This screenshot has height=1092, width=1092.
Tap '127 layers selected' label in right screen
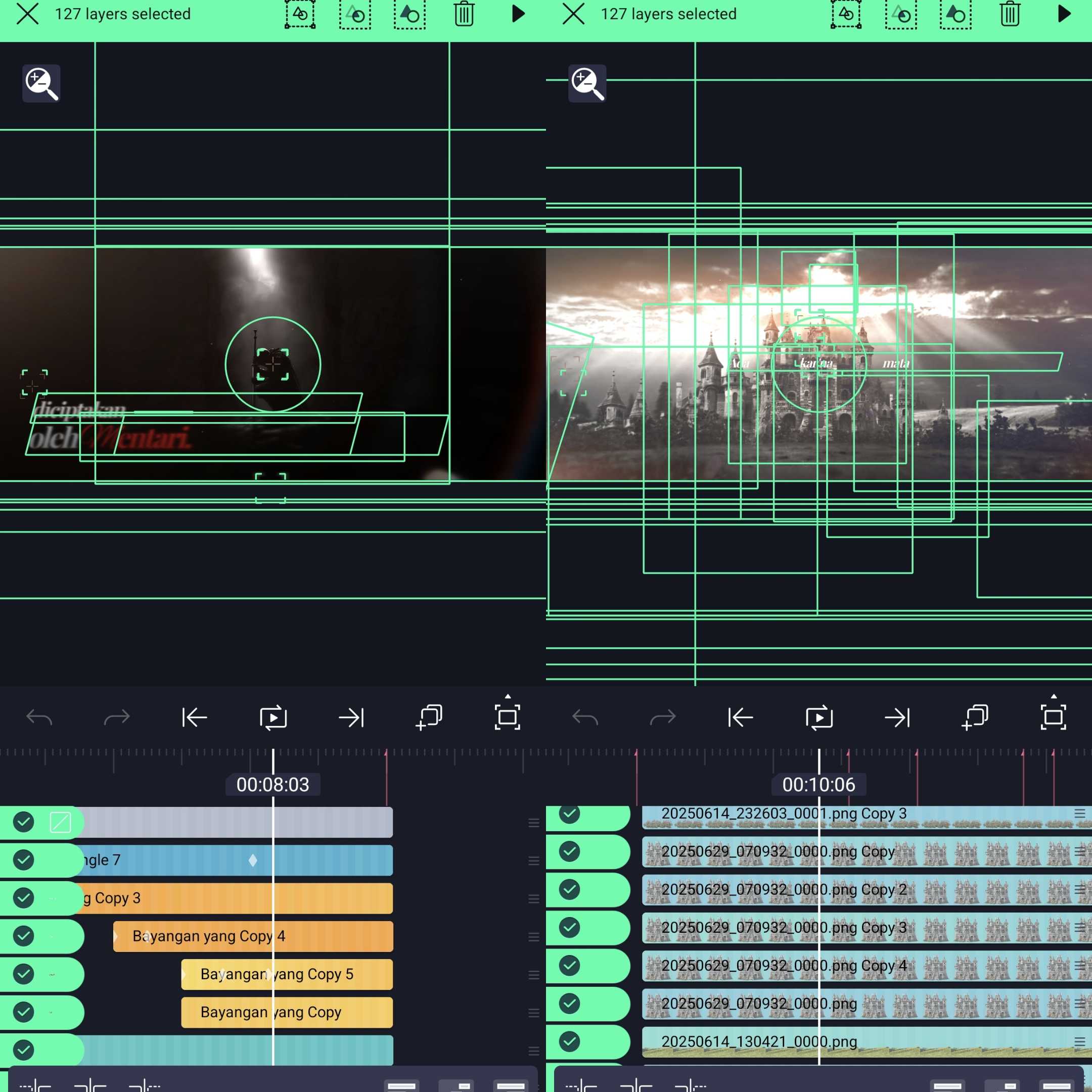click(669, 14)
